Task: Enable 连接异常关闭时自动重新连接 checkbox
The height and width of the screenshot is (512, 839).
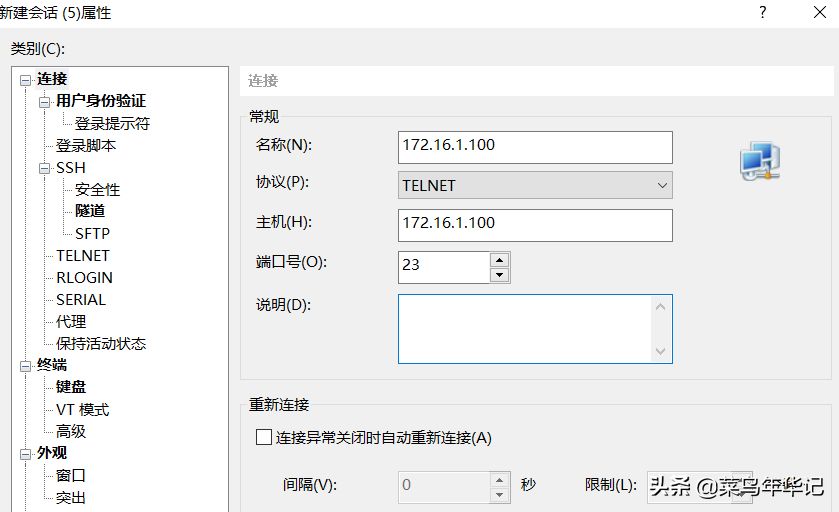Action: 264,437
